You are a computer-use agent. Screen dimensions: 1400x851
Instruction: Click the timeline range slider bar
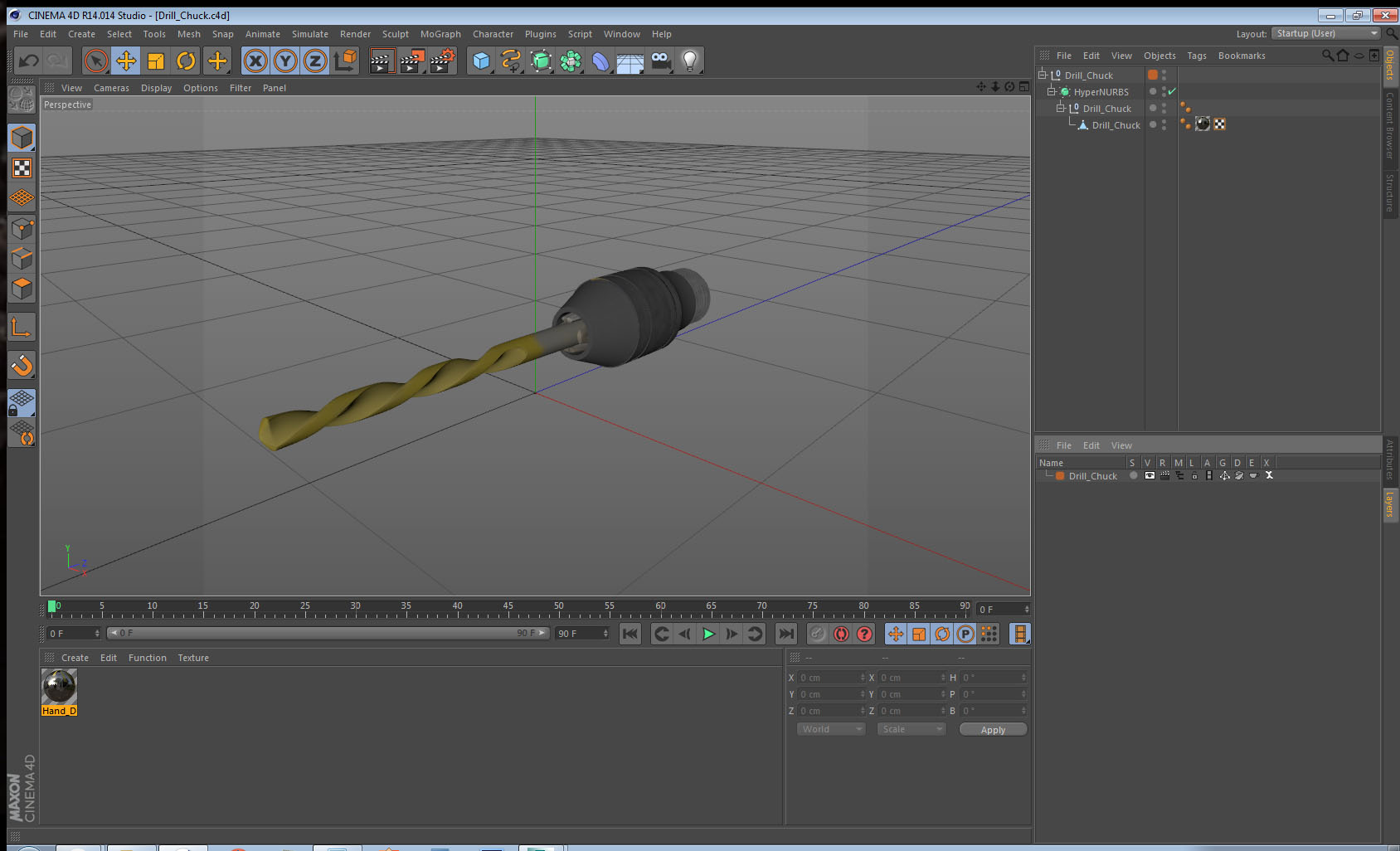pos(328,633)
